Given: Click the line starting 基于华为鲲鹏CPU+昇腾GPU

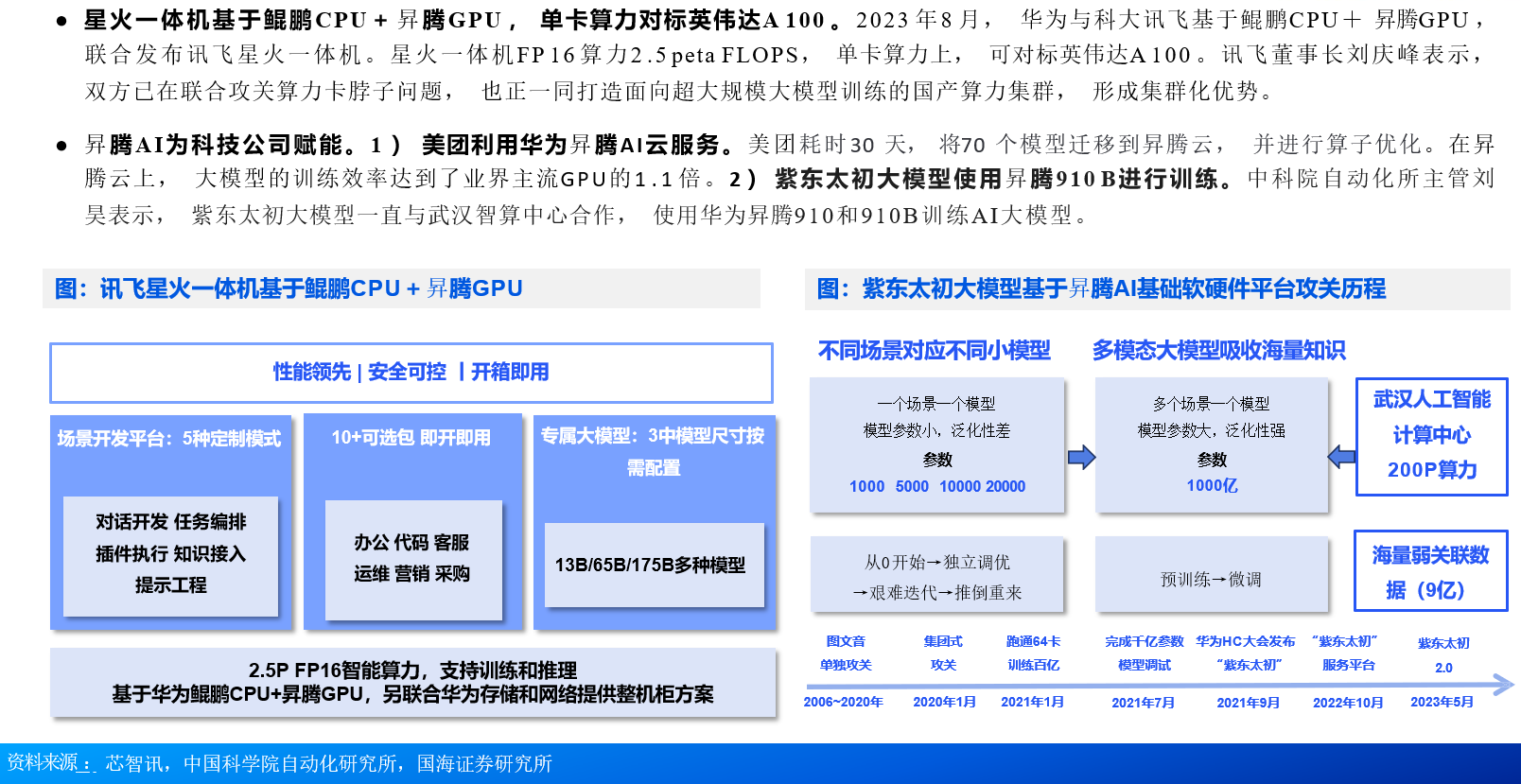Looking at the screenshot, I should click(x=412, y=694).
